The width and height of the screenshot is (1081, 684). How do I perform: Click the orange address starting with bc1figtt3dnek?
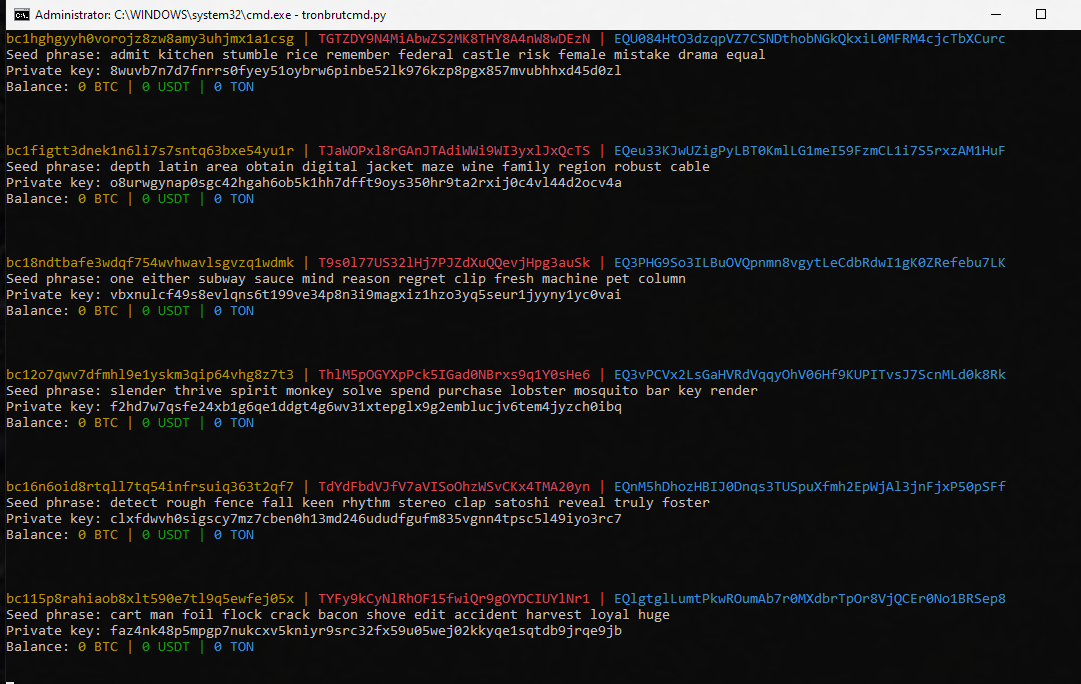[150, 151]
